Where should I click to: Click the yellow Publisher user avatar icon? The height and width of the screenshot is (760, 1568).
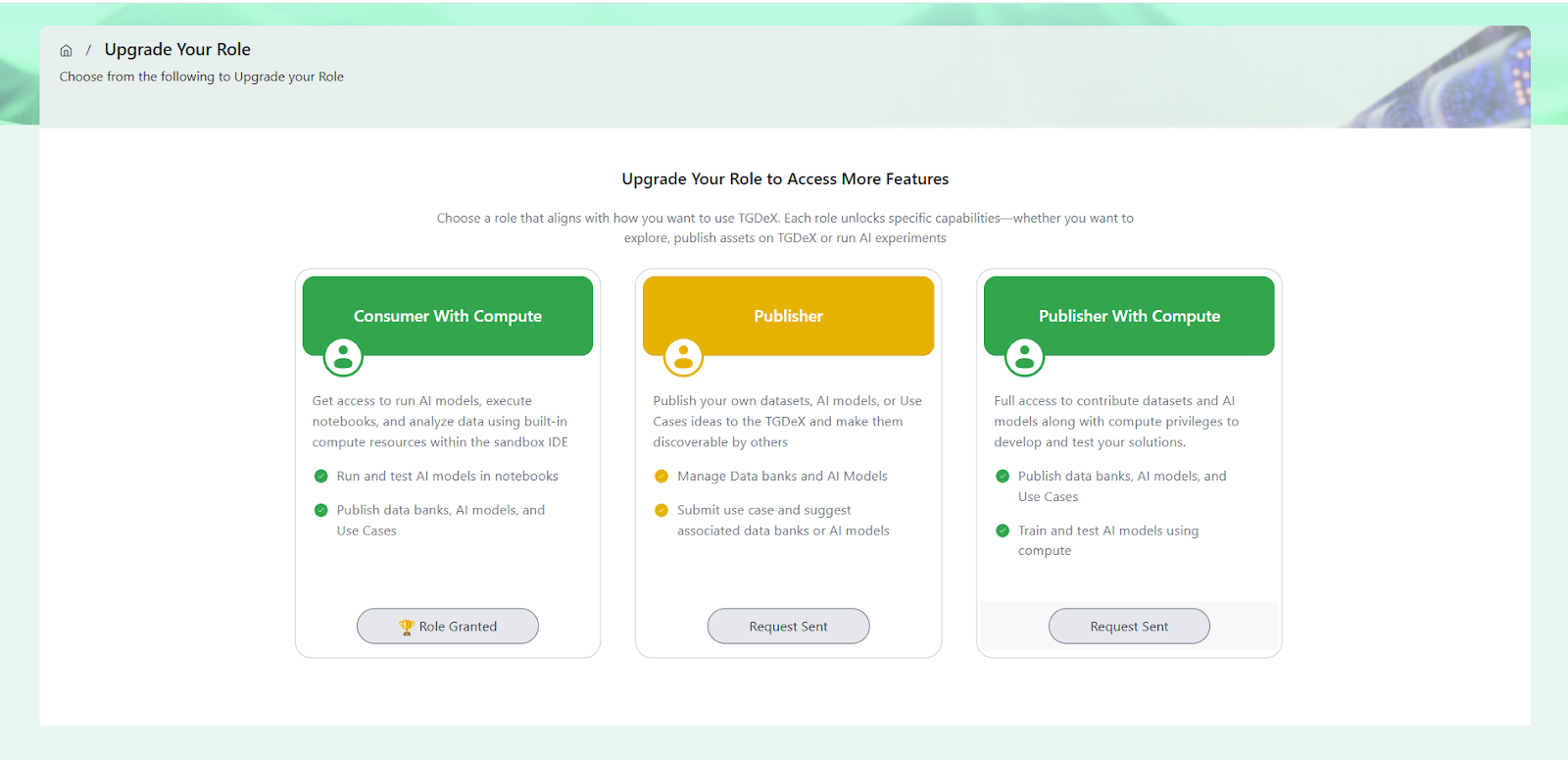[x=683, y=358]
